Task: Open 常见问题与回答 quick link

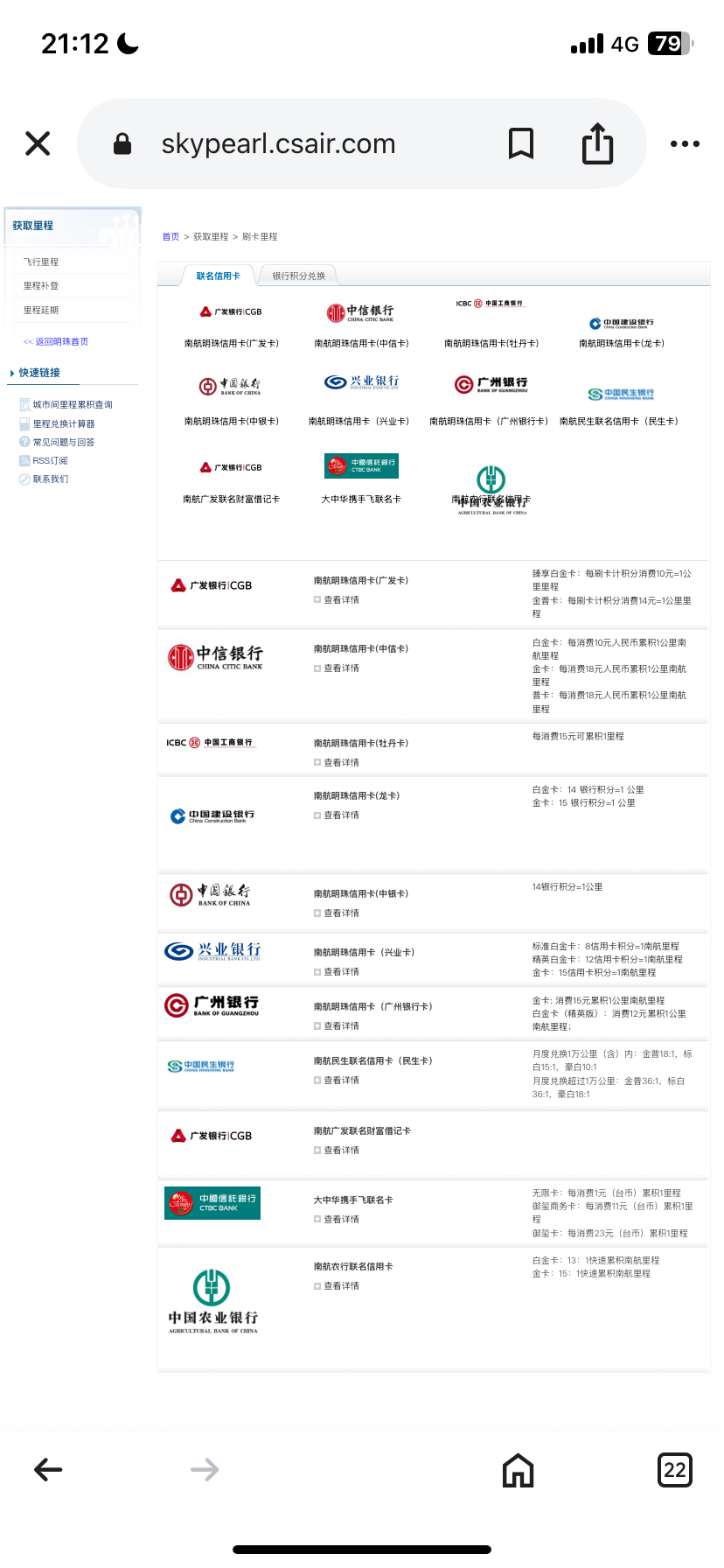Action: pyautogui.click(x=64, y=442)
